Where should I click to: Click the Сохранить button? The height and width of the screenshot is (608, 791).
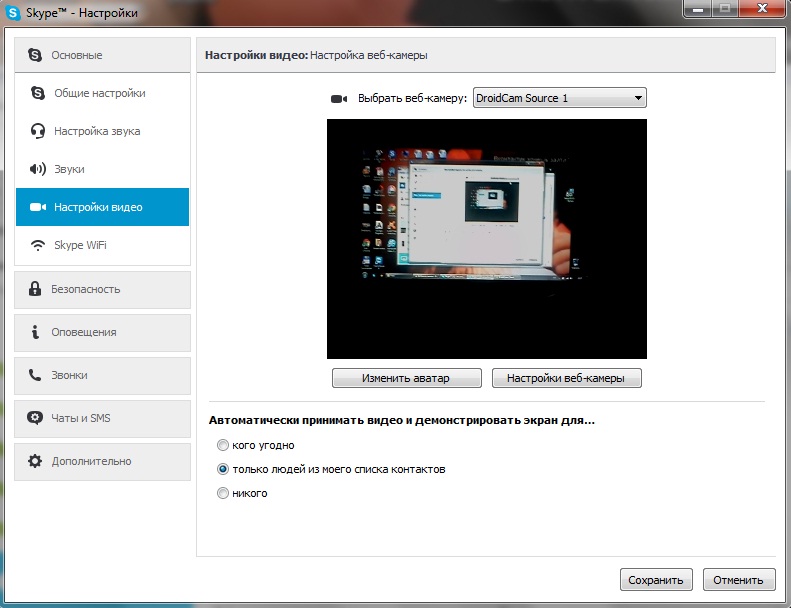(656, 580)
